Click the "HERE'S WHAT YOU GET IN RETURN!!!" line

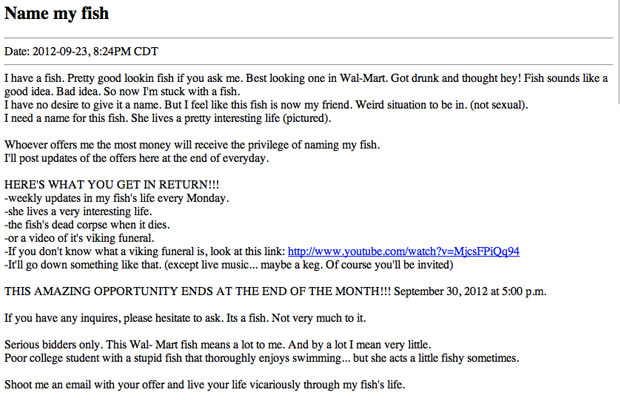[112, 185]
